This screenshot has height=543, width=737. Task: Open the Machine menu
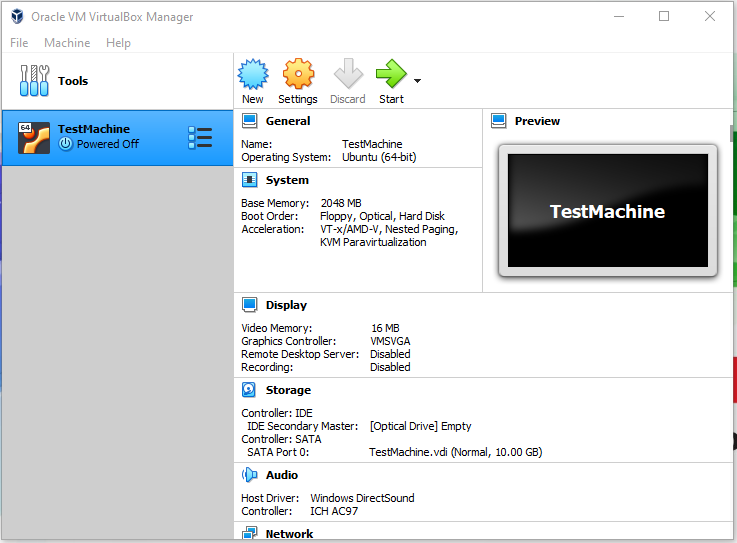point(67,43)
